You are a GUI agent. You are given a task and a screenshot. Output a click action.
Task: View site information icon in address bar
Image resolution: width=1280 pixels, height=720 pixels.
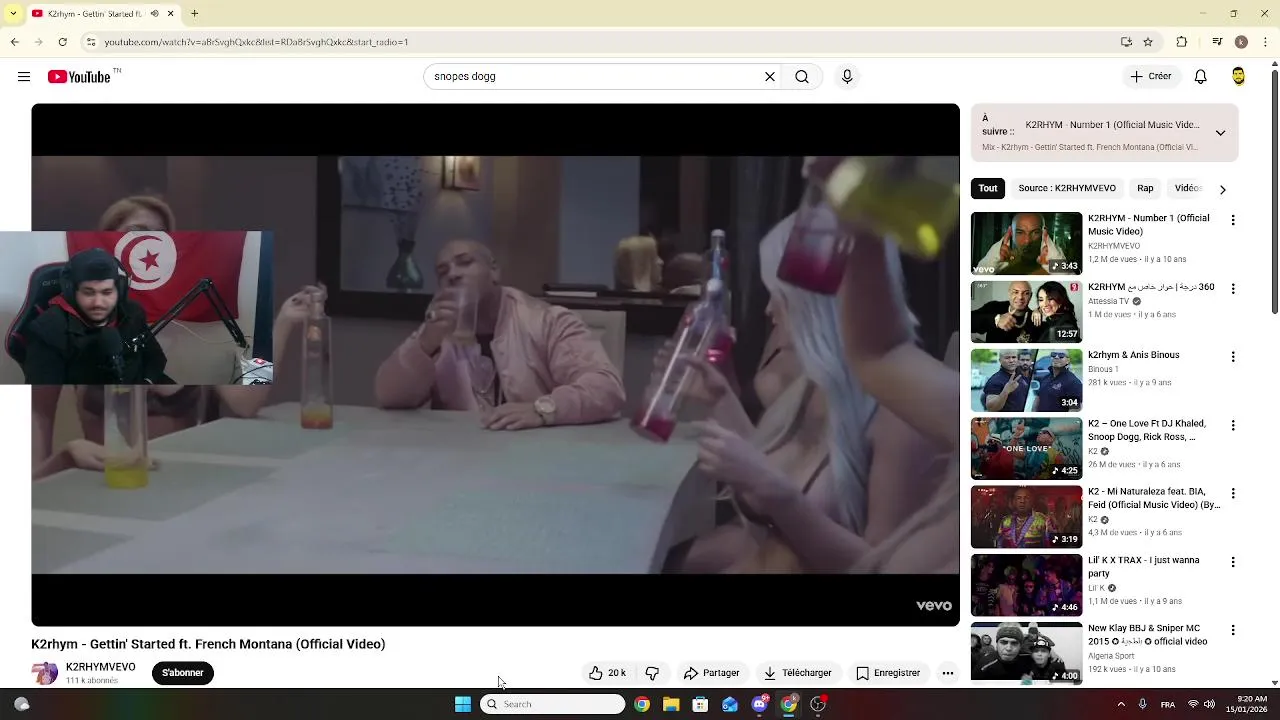pyautogui.click(x=91, y=42)
